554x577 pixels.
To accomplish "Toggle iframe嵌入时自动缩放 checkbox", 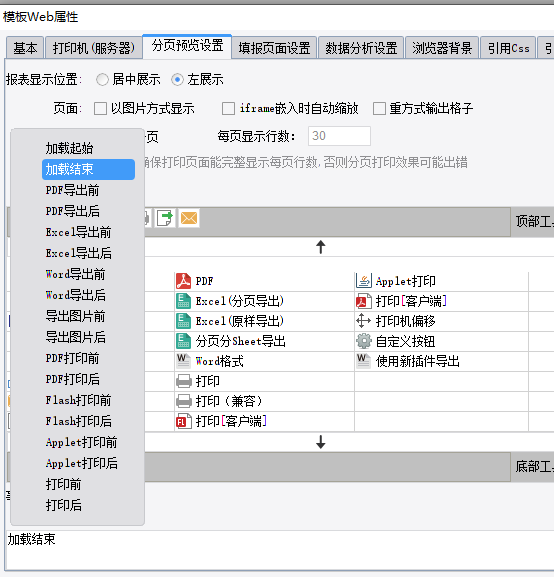I will [x=228, y=109].
